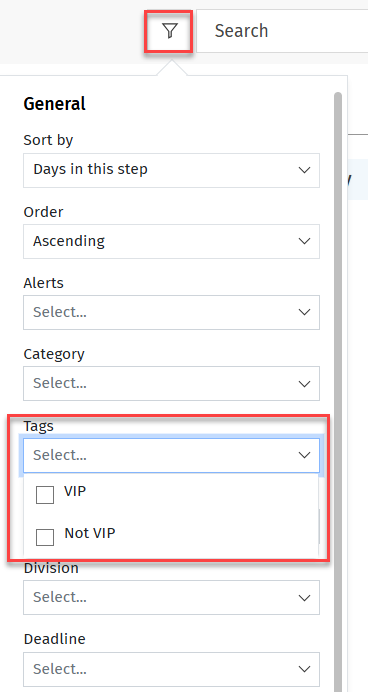
Task: Open the Division Select dropdown
Action: pyautogui.click(x=171, y=598)
